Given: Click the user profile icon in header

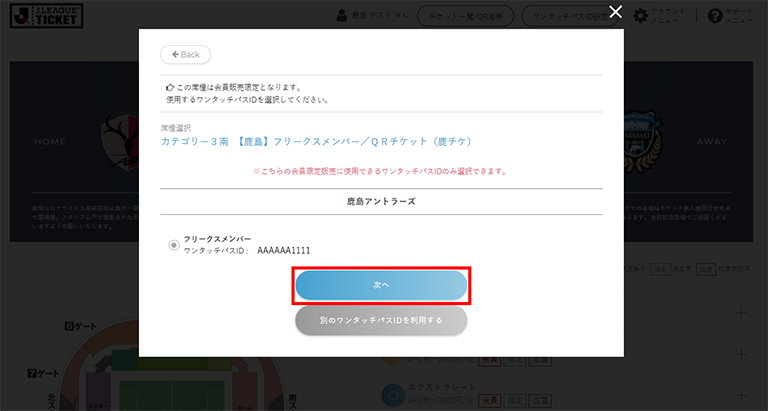Looking at the screenshot, I should pos(341,16).
